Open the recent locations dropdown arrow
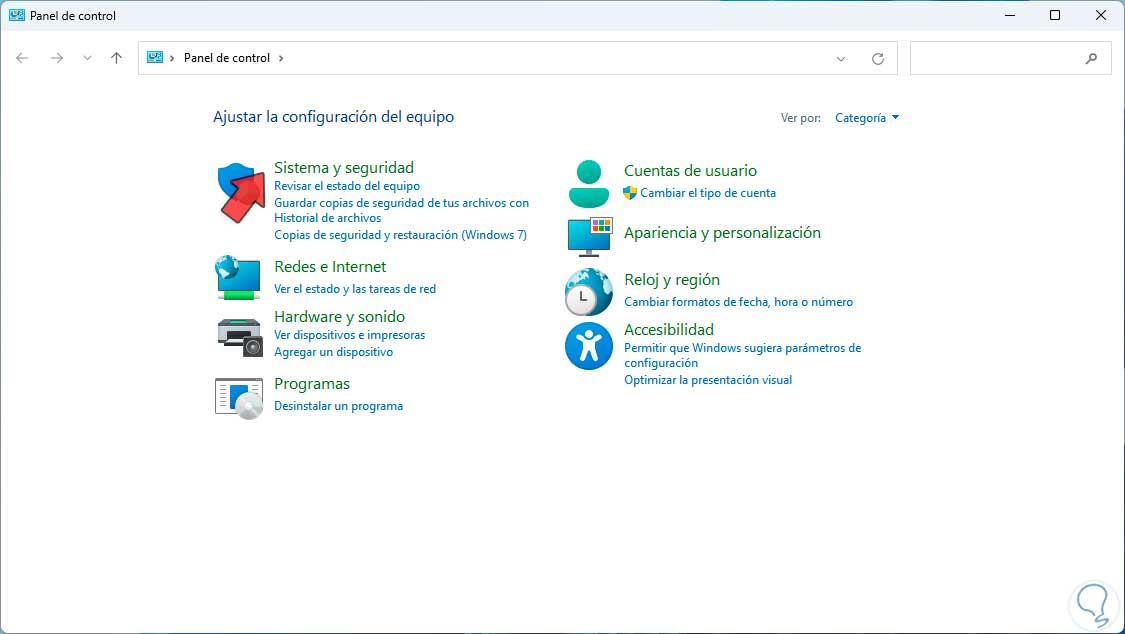The height and width of the screenshot is (634, 1125). [87, 58]
